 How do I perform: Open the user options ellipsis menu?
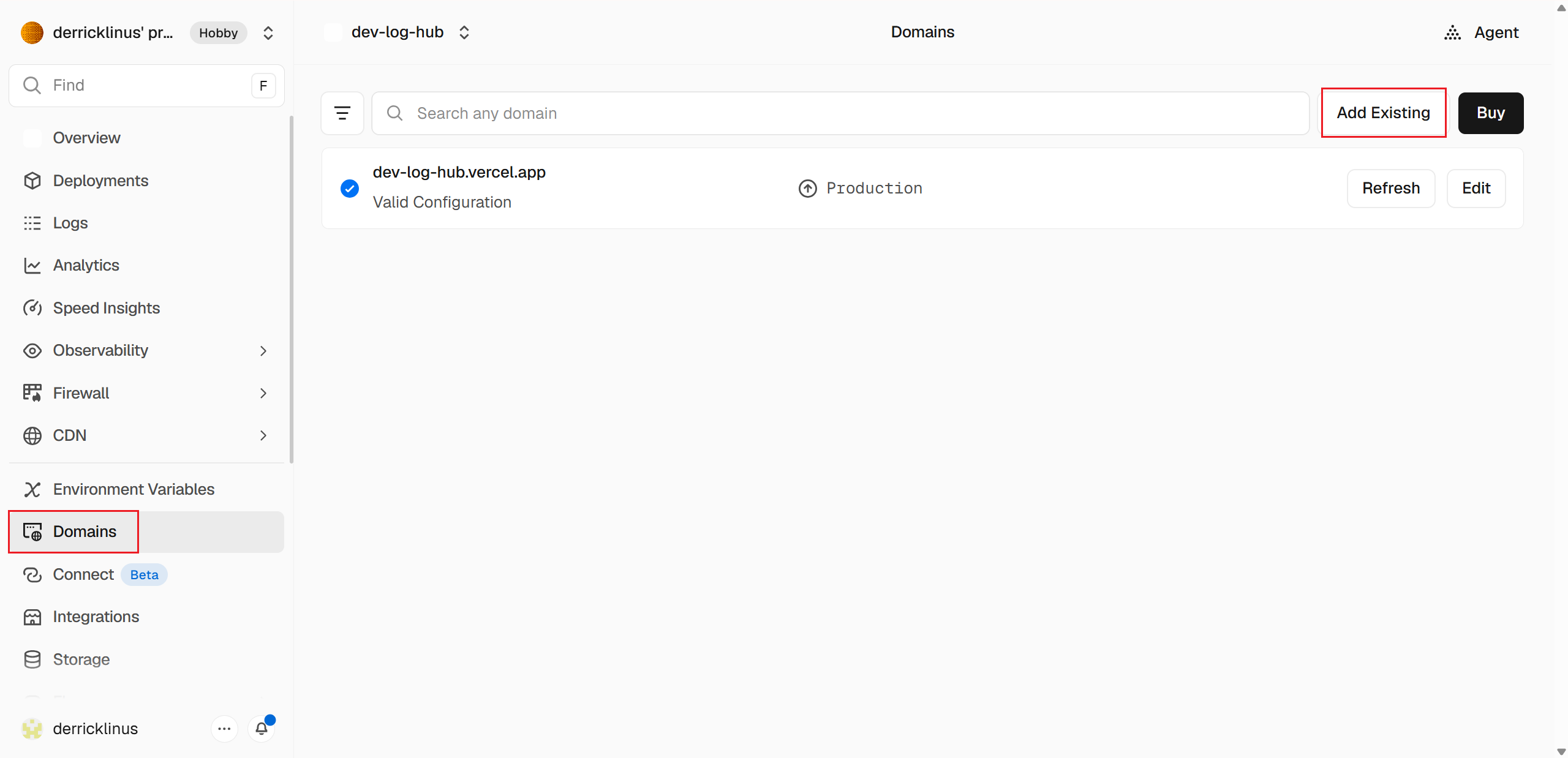tap(224, 729)
